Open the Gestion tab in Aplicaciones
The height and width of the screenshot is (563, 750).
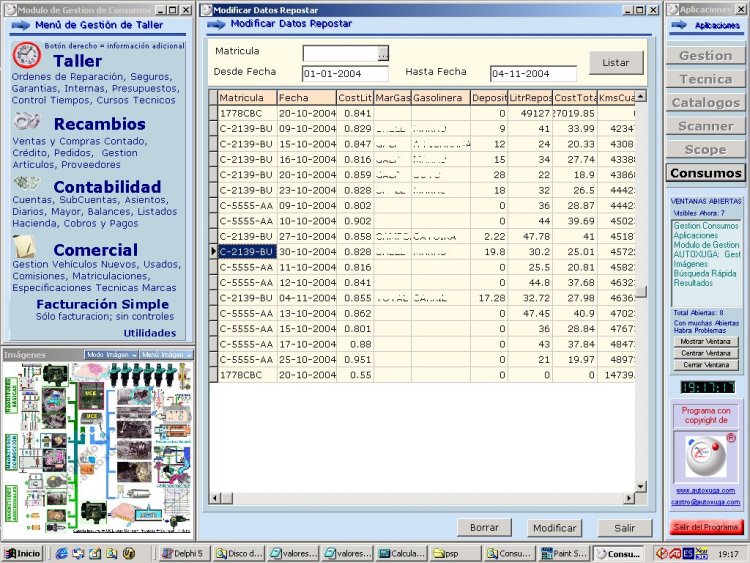point(706,55)
